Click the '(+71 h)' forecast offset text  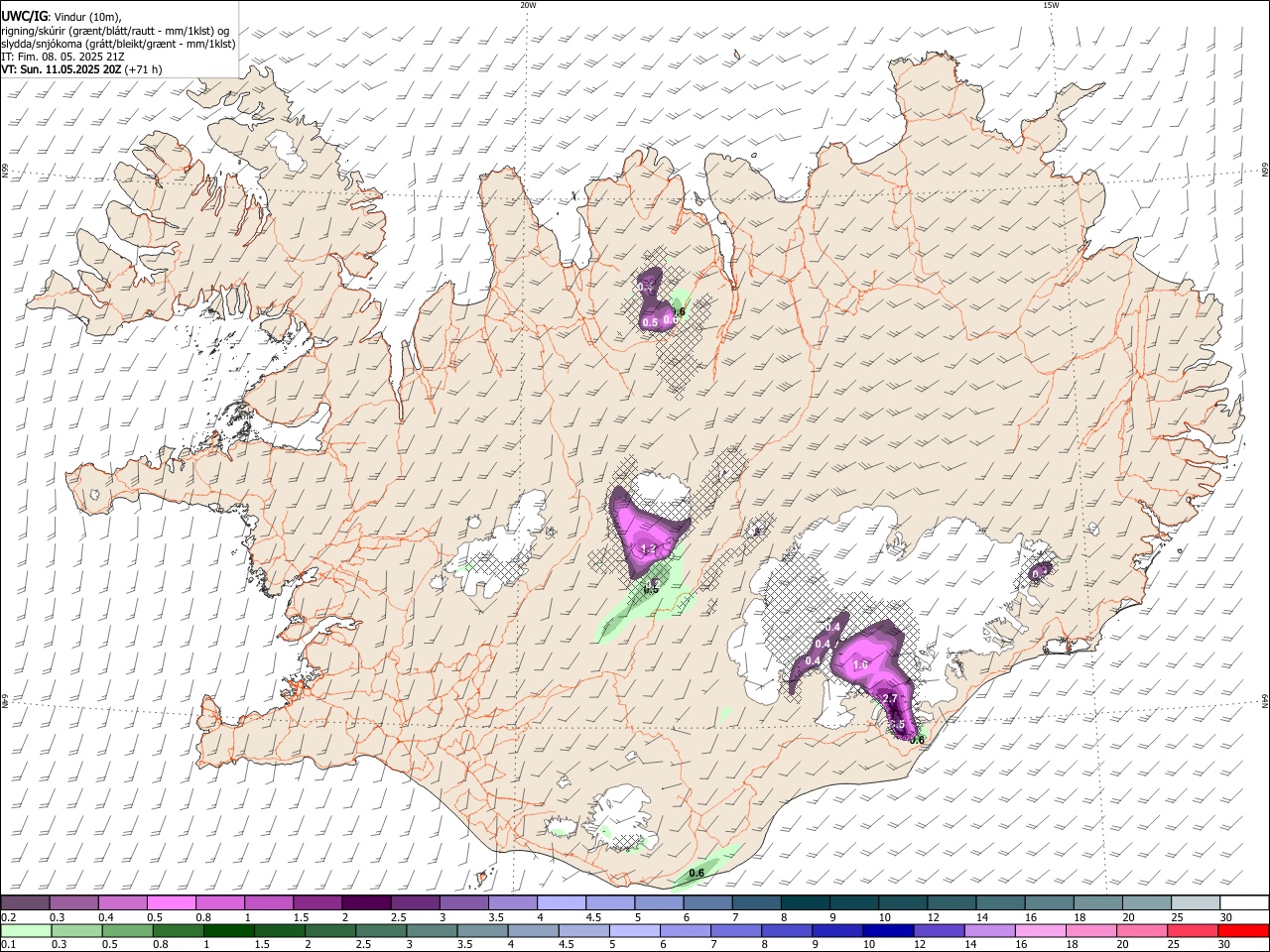tap(143, 69)
